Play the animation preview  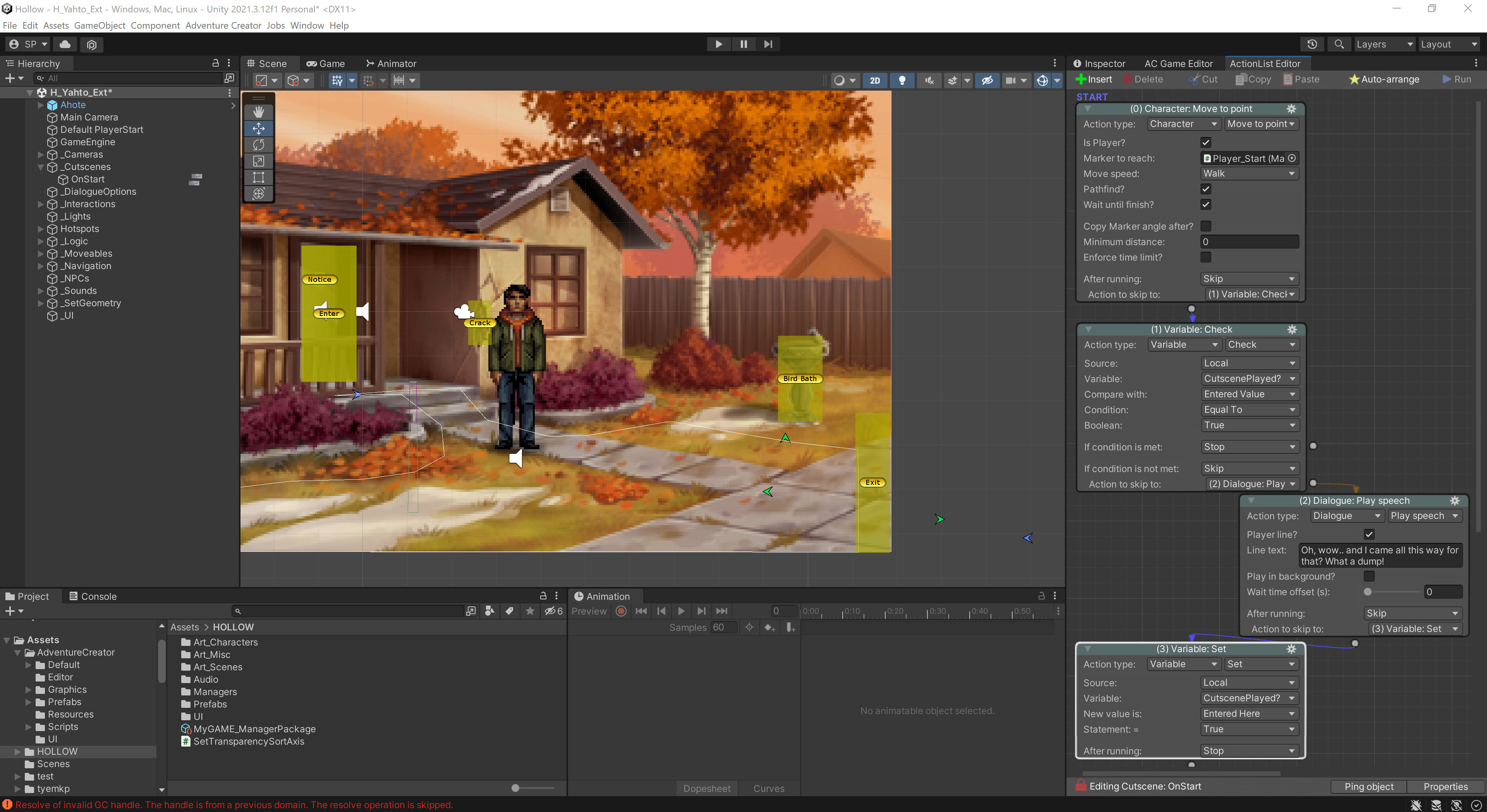click(681, 611)
